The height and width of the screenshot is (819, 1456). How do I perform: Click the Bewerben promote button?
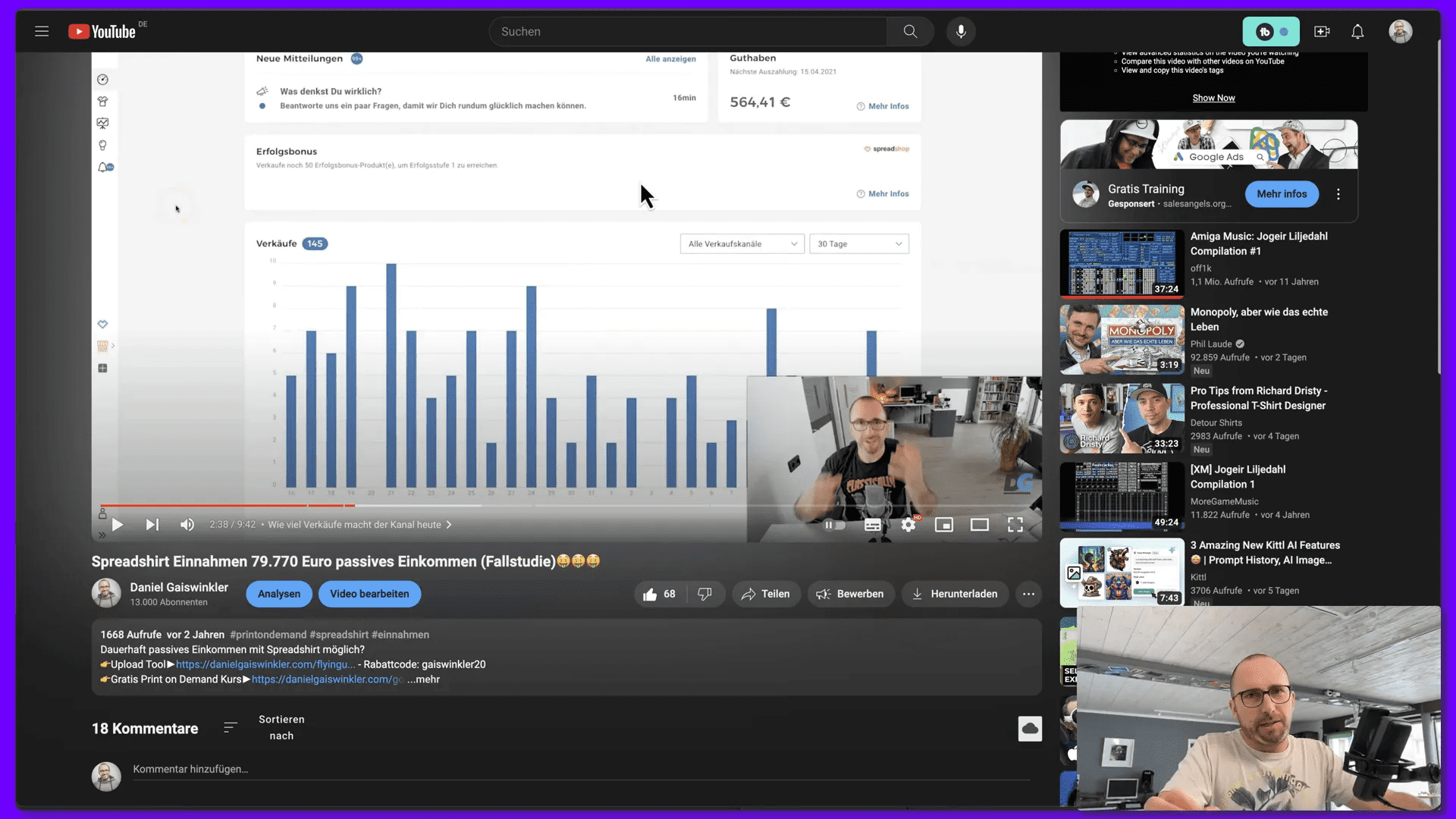coord(851,594)
